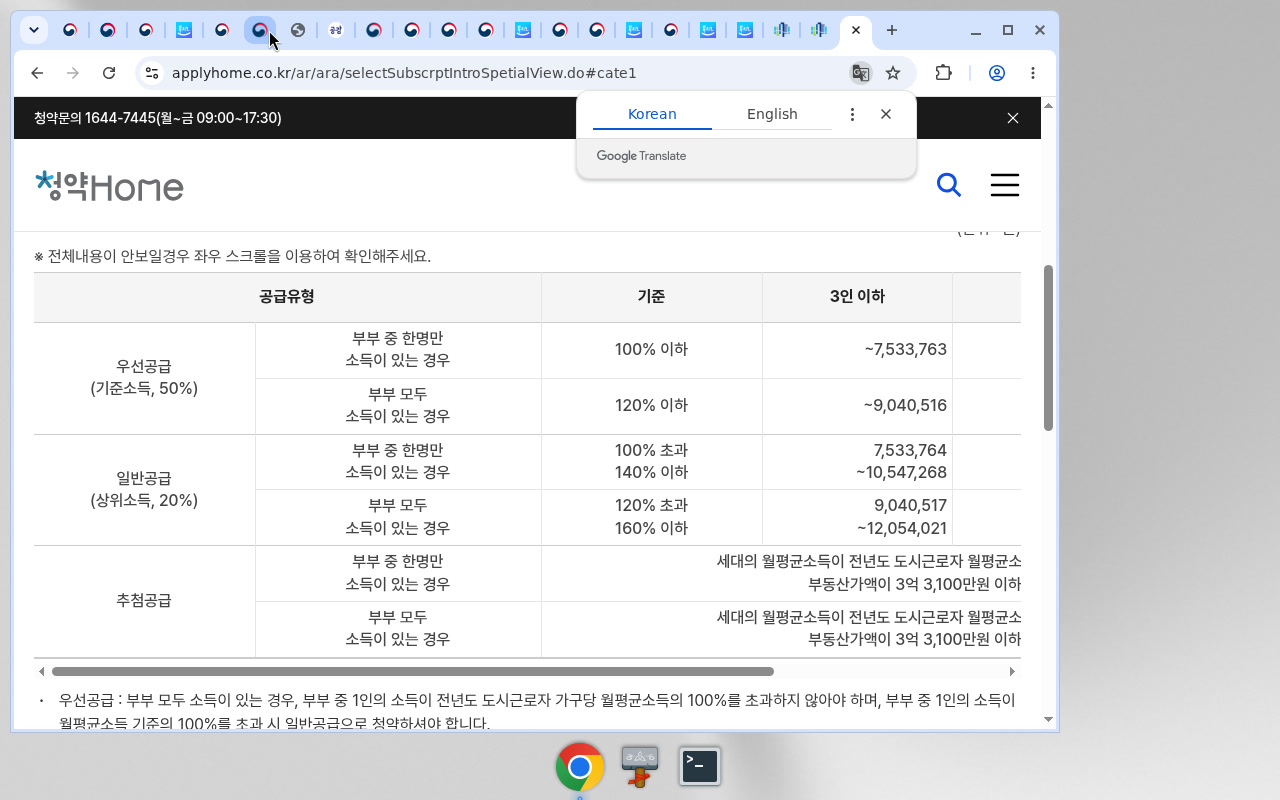Click the 7,533,764 ~10,547,268 value
This screenshot has width=1280, height=800.
pos(901,462)
